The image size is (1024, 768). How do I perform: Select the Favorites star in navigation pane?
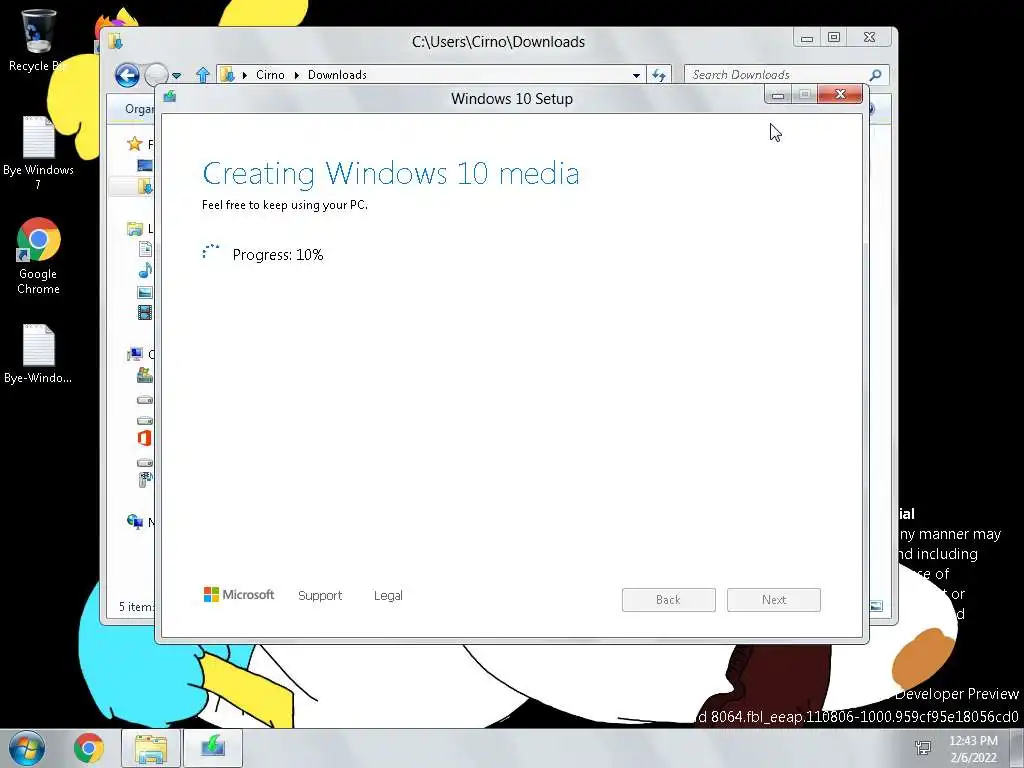(x=135, y=144)
